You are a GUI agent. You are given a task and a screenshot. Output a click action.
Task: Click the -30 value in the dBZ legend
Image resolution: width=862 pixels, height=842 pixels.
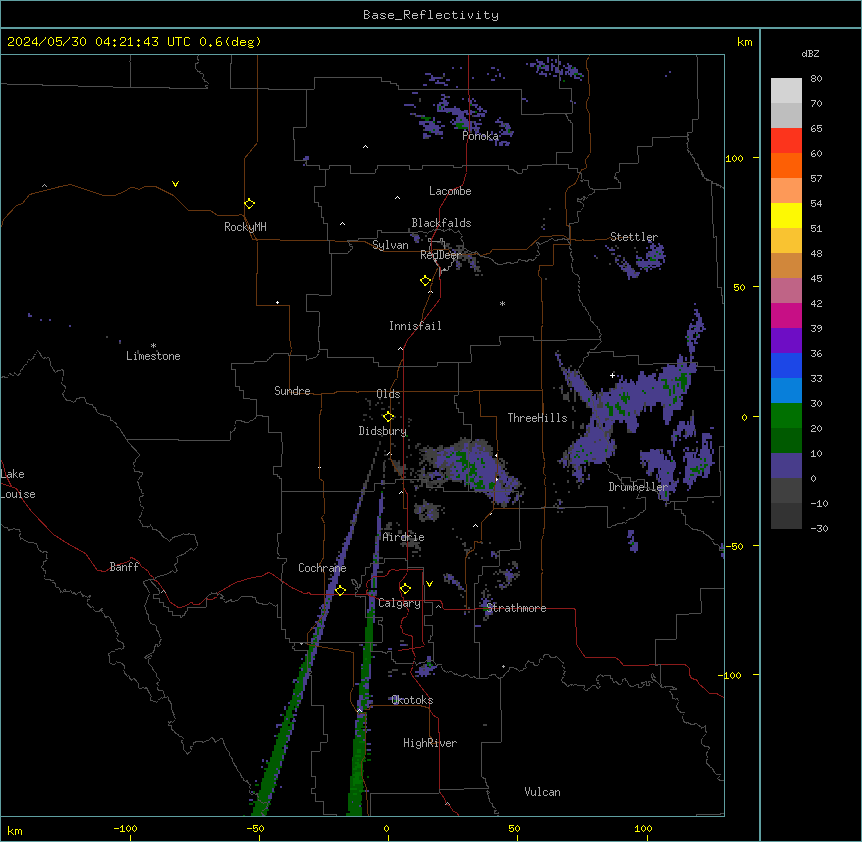pos(819,529)
